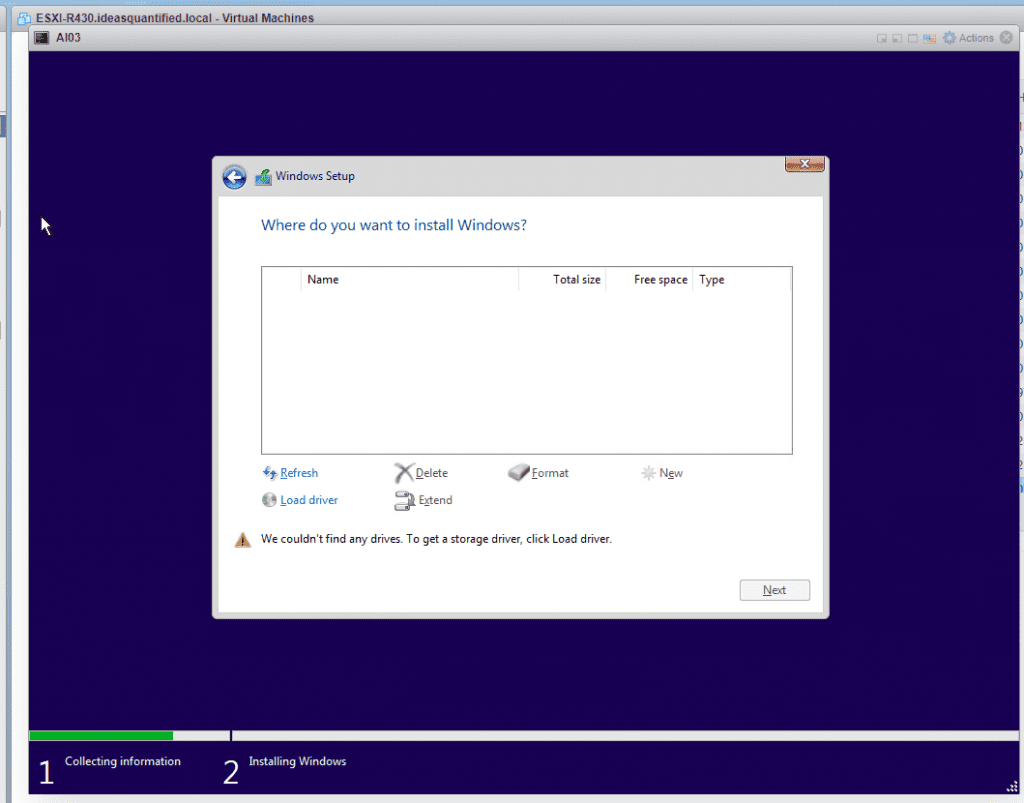The image size is (1024, 803).
Task: Close the Windows Setup dialog
Action: pos(805,165)
